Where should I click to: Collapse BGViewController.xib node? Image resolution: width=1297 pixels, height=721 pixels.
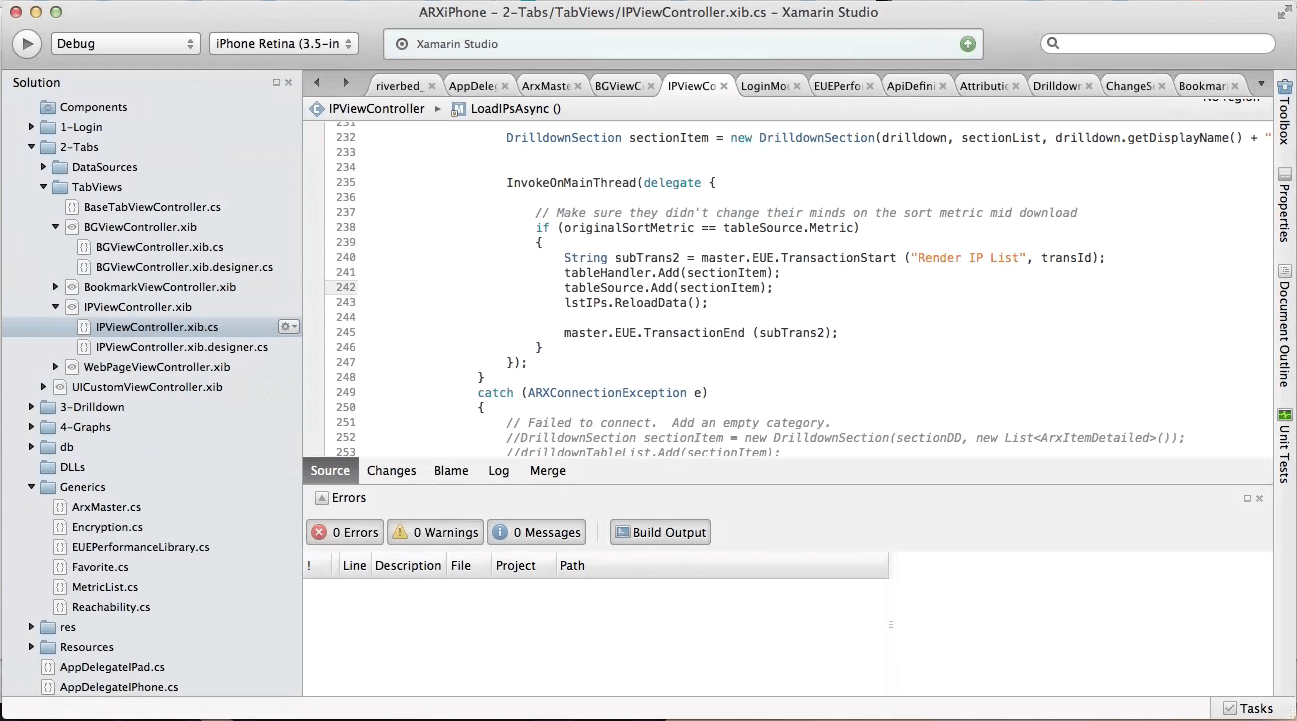pyautogui.click(x=56, y=227)
